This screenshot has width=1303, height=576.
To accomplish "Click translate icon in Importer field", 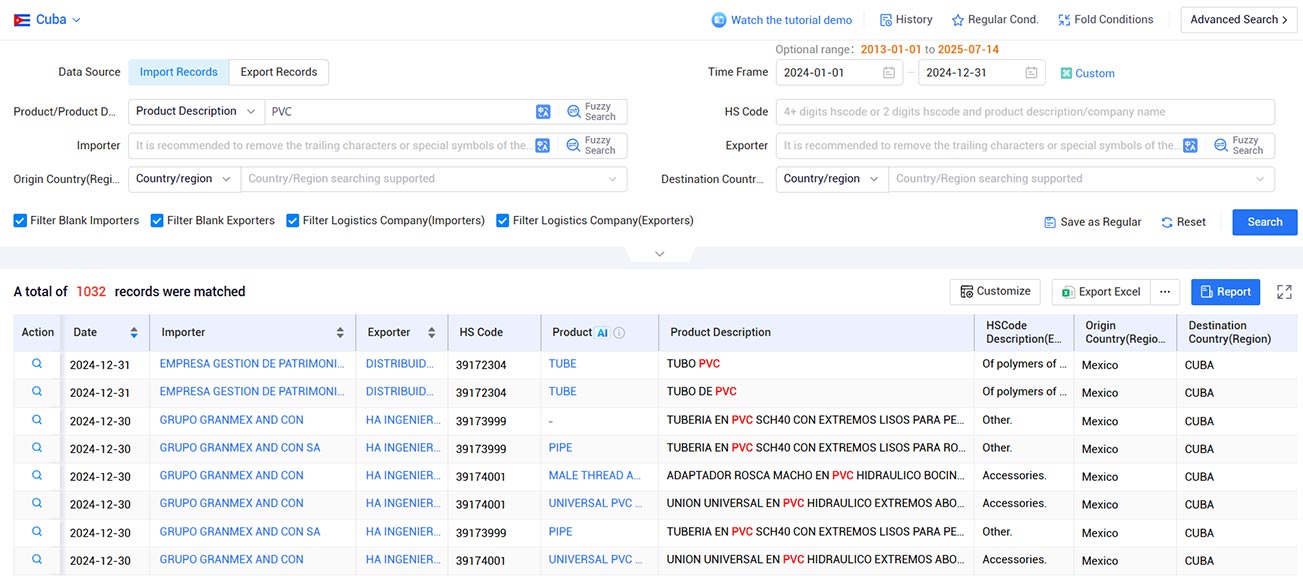I will point(543,145).
